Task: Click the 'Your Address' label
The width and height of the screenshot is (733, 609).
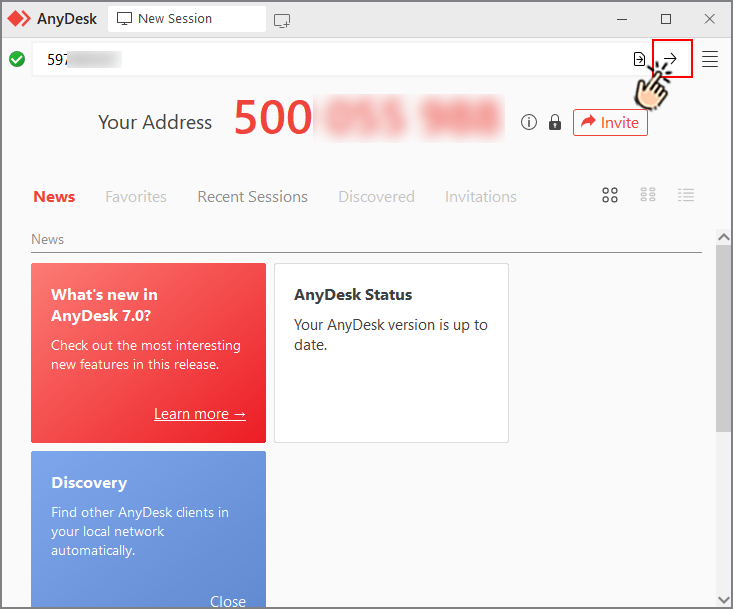Action: tap(155, 122)
